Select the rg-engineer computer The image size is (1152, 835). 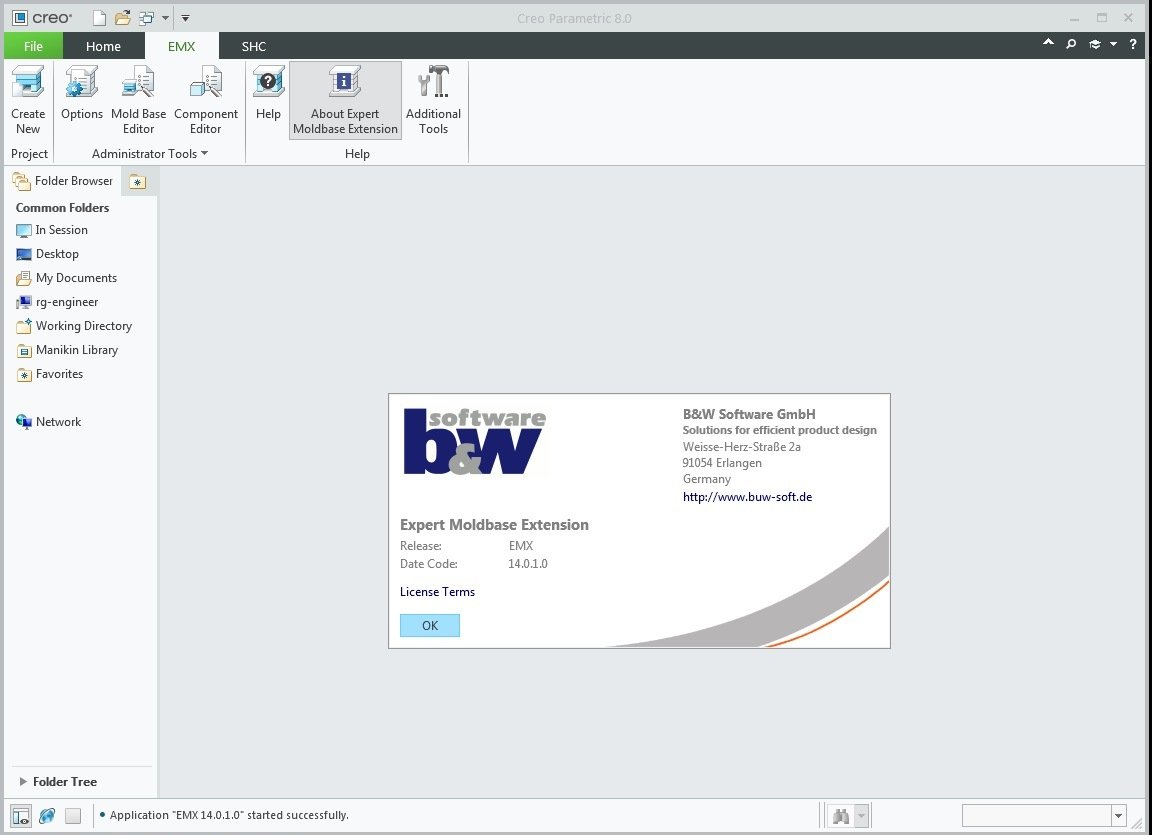(57, 302)
